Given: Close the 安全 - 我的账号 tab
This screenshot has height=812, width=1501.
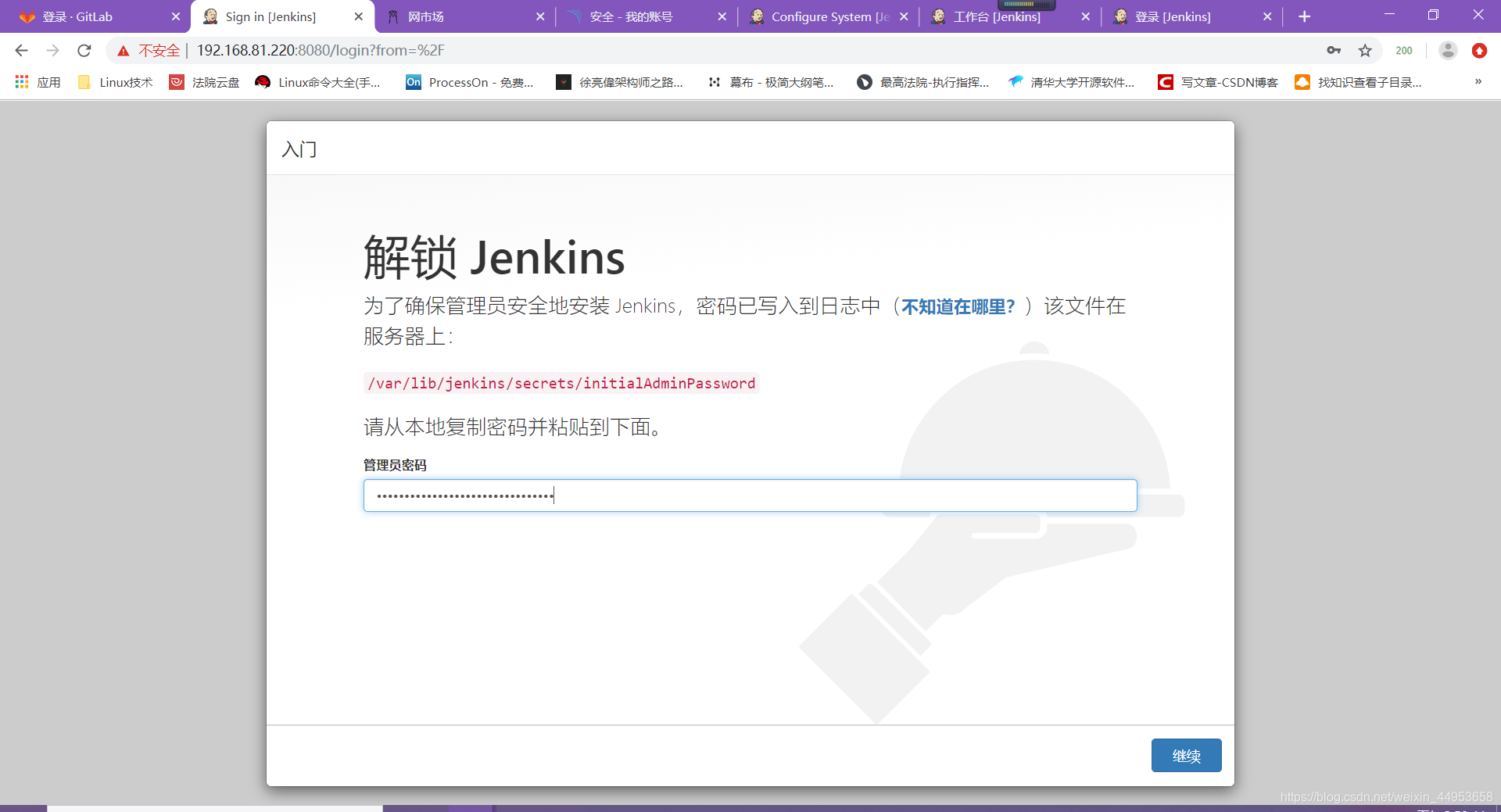Looking at the screenshot, I should coord(722,16).
